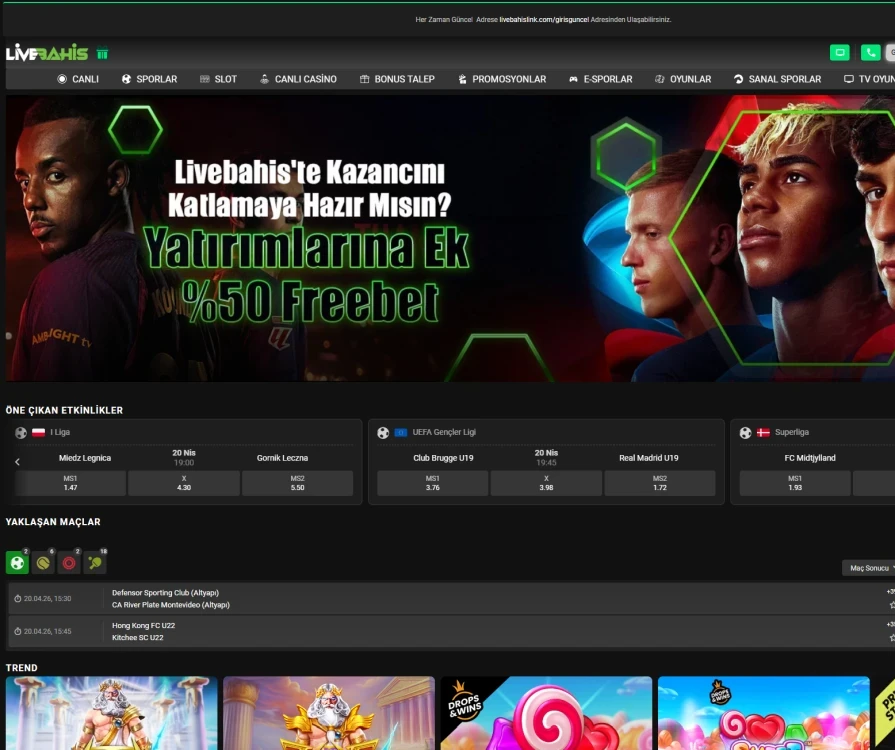Bet MS1 3.76 on Club Brugge U19
This screenshot has width=895, height=750.
click(x=433, y=483)
